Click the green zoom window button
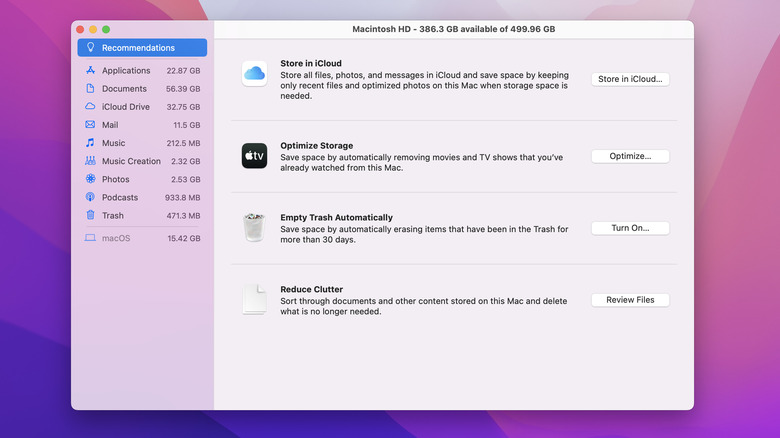Viewport: 780px width, 438px height. coord(106,30)
